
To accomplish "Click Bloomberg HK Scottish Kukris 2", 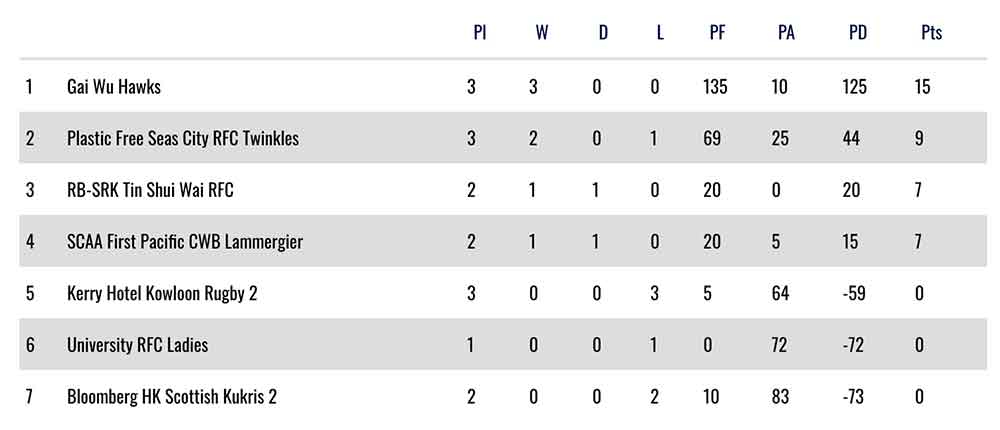I will (171, 397).
